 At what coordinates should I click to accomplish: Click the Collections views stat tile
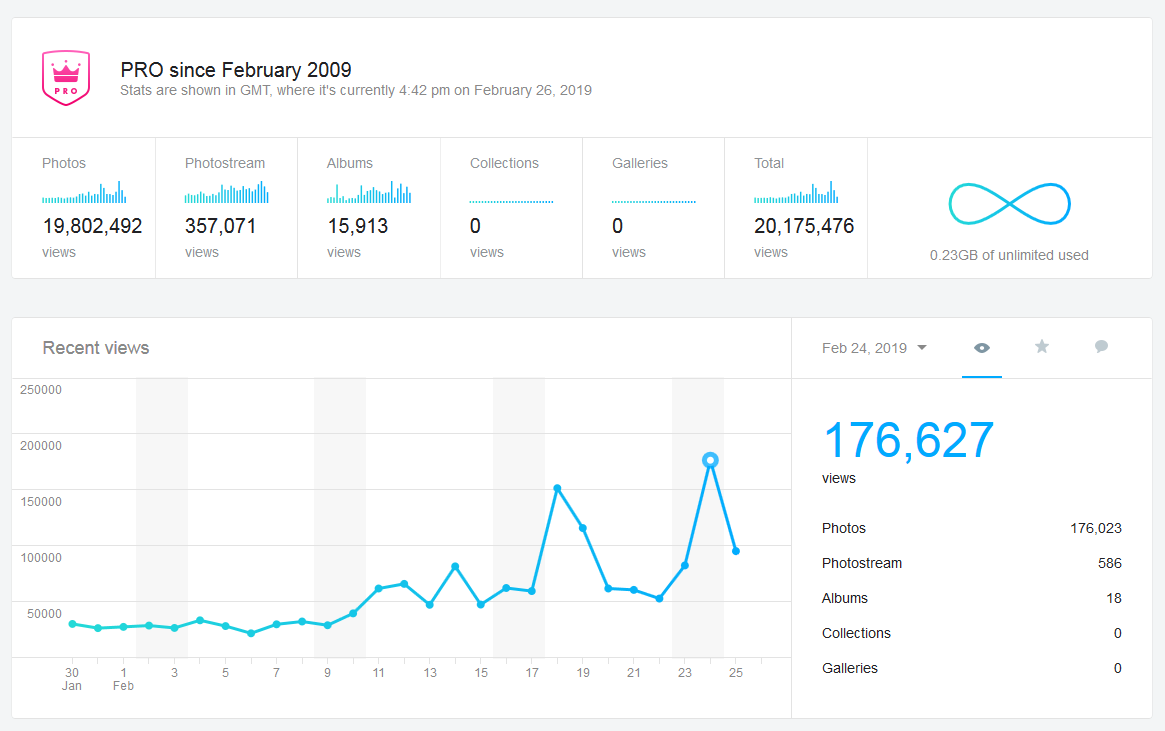click(x=511, y=208)
